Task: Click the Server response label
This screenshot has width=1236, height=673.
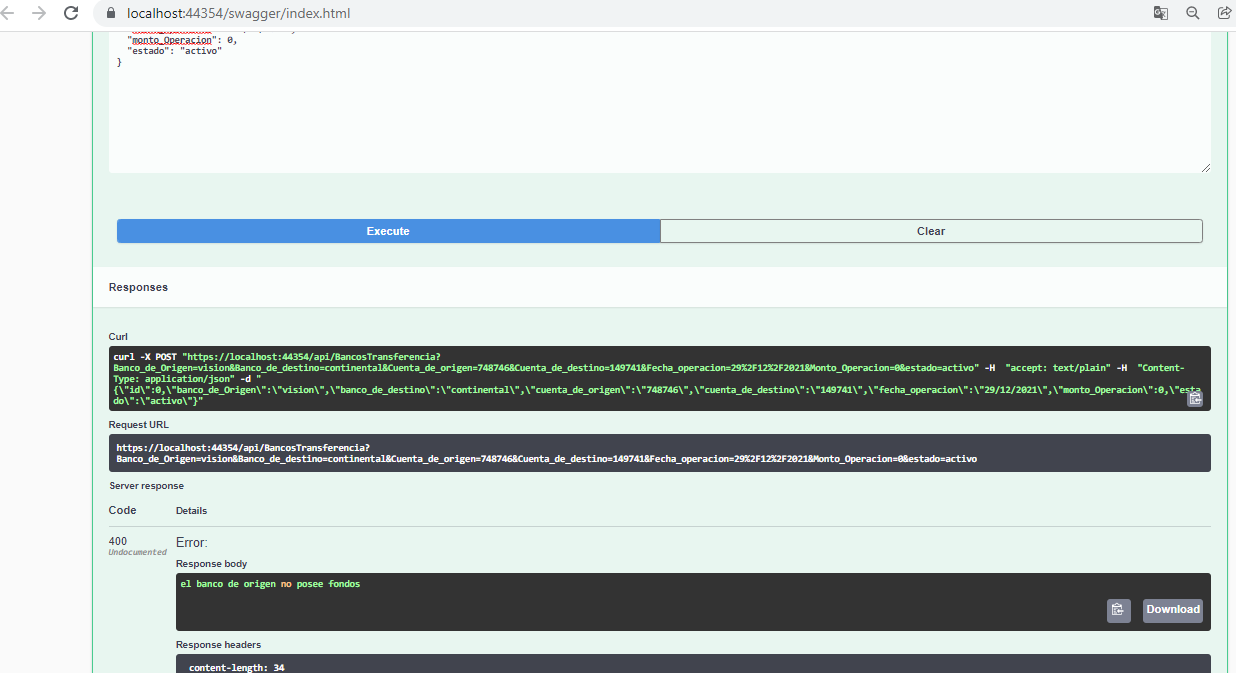Action: (146, 486)
